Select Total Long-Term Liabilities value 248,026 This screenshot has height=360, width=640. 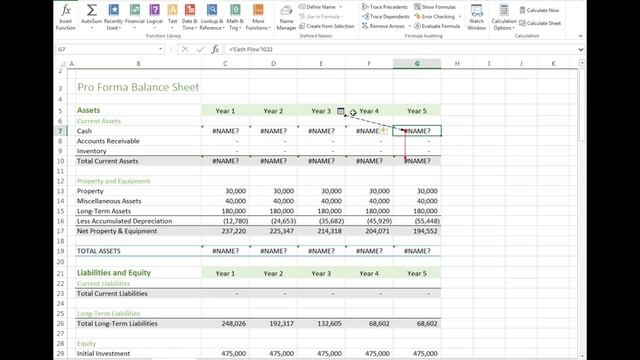click(x=225, y=324)
